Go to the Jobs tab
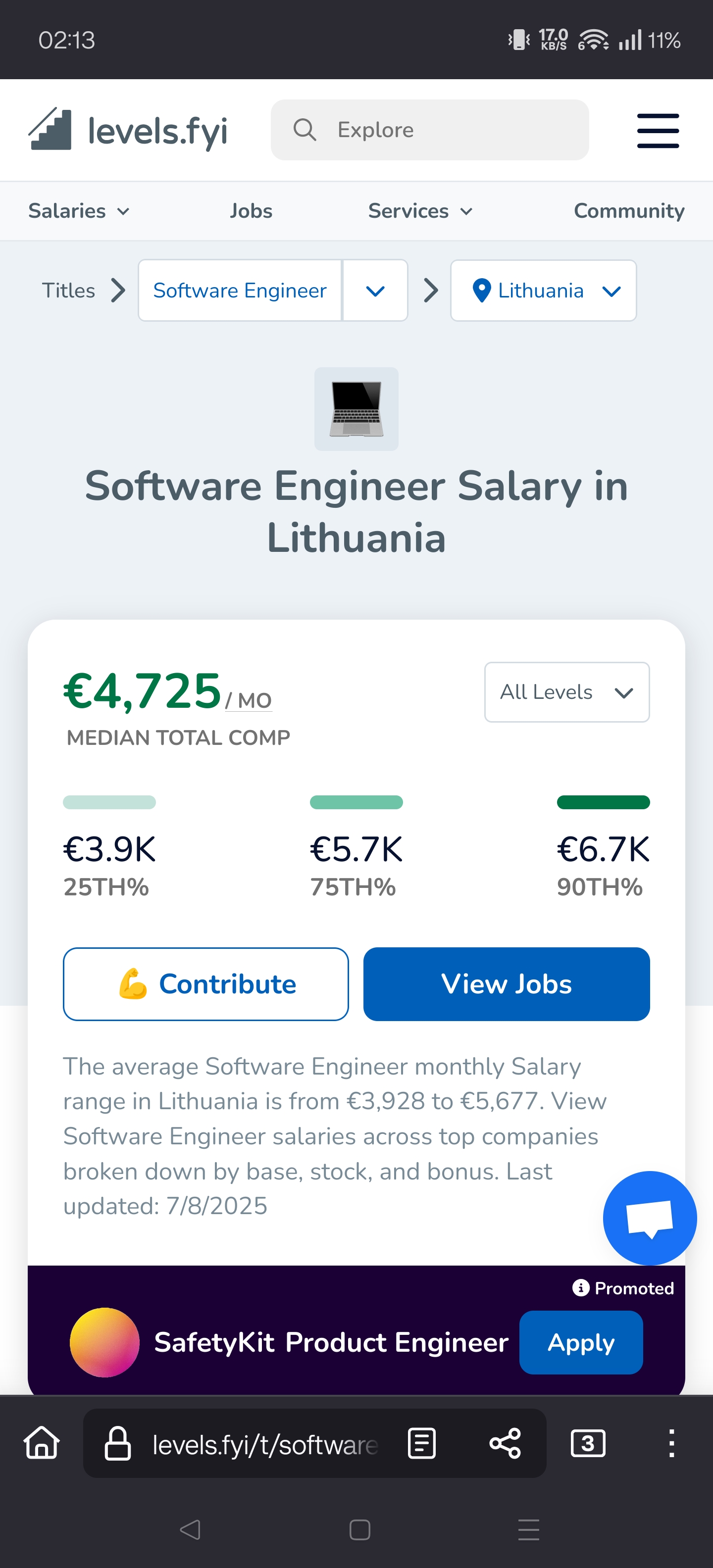This screenshot has height=1568, width=713. [251, 211]
